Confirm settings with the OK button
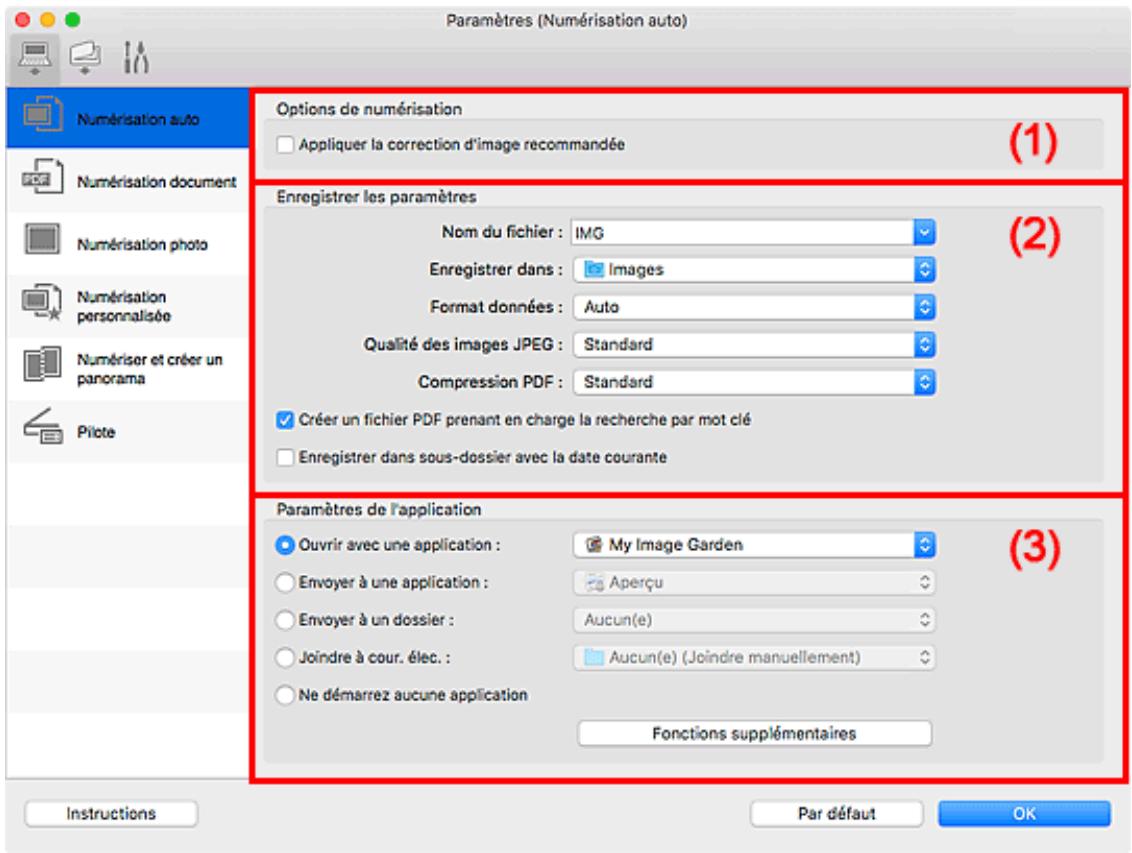This screenshot has height=853, width=1132. 1024,814
